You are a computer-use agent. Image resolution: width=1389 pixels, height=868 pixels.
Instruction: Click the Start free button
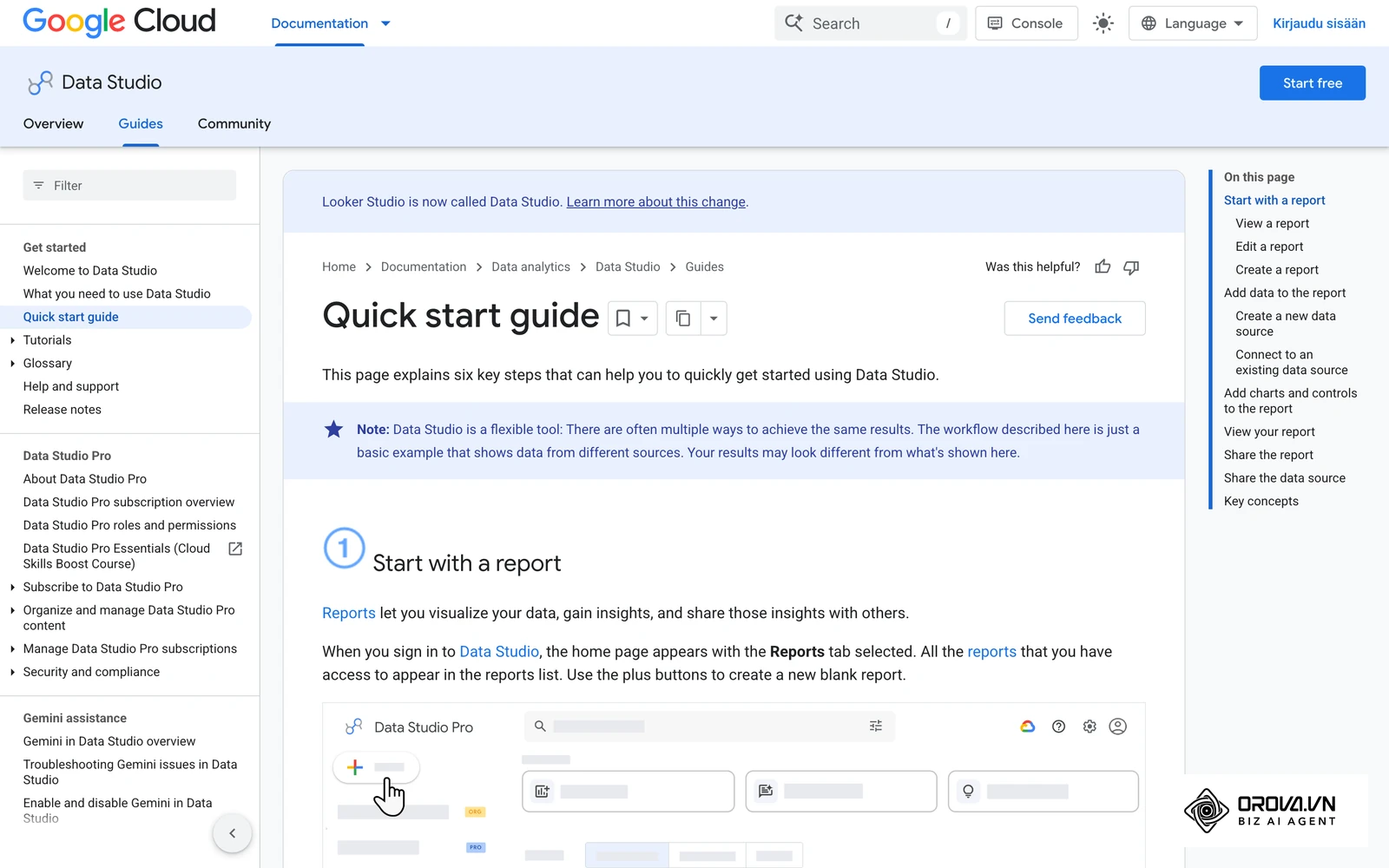(x=1312, y=83)
